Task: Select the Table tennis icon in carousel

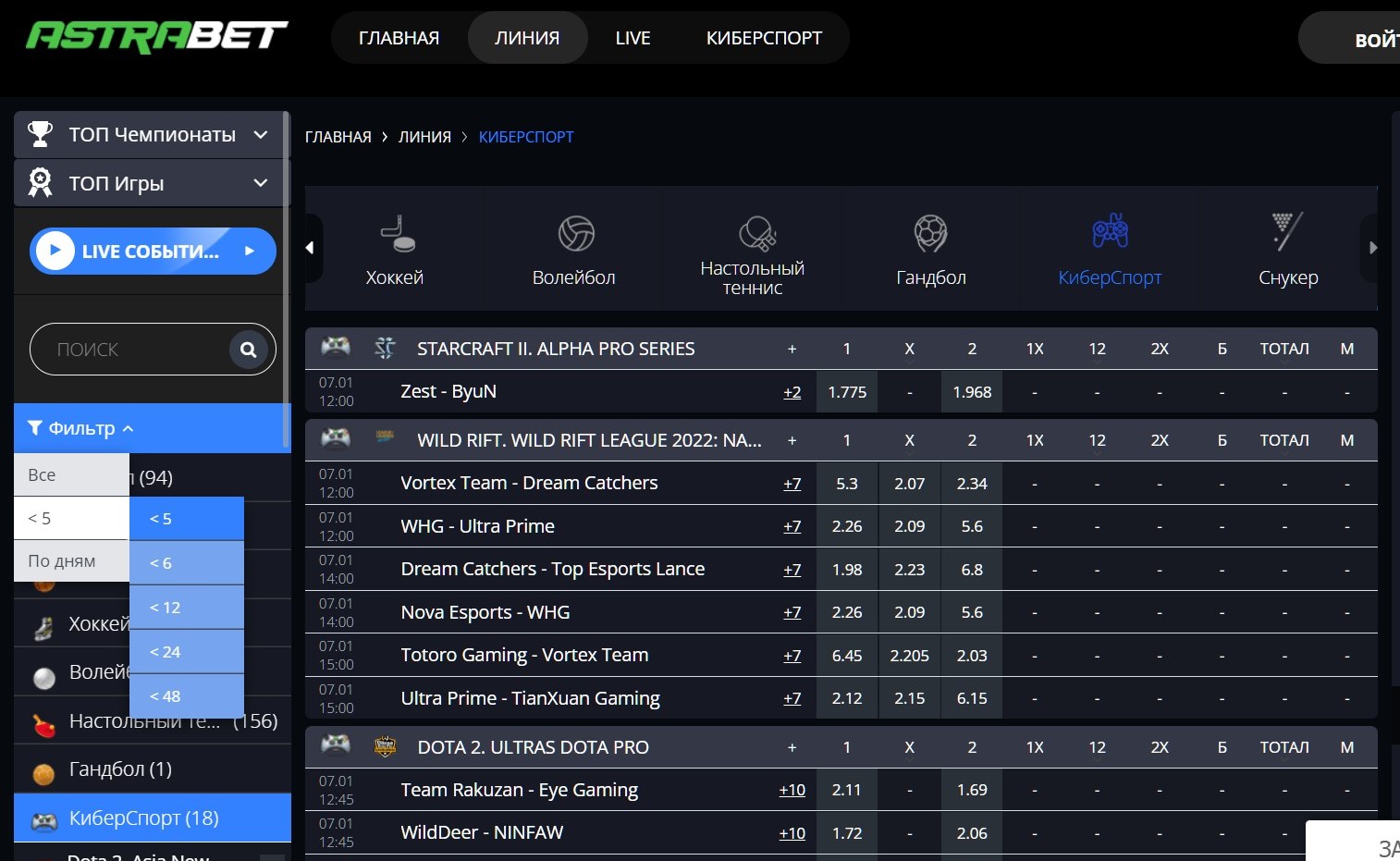Action: click(x=756, y=234)
